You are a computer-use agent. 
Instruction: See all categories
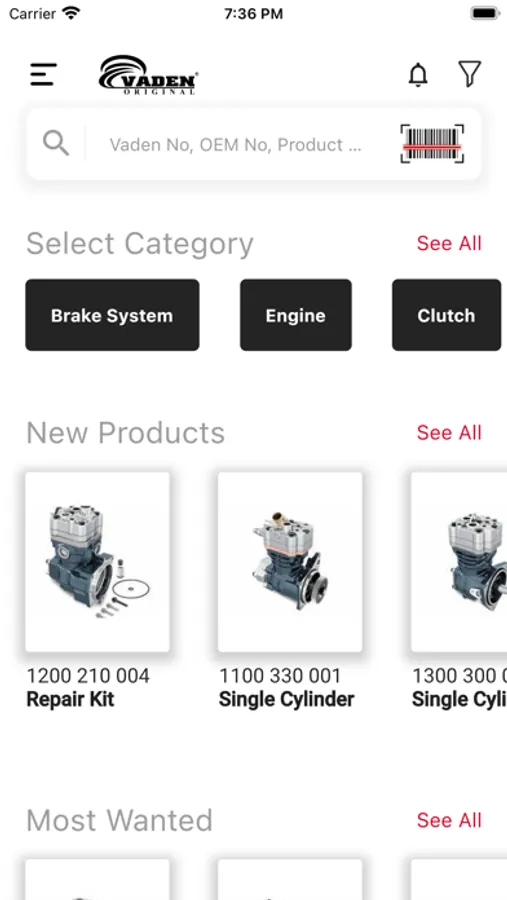[449, 243]
